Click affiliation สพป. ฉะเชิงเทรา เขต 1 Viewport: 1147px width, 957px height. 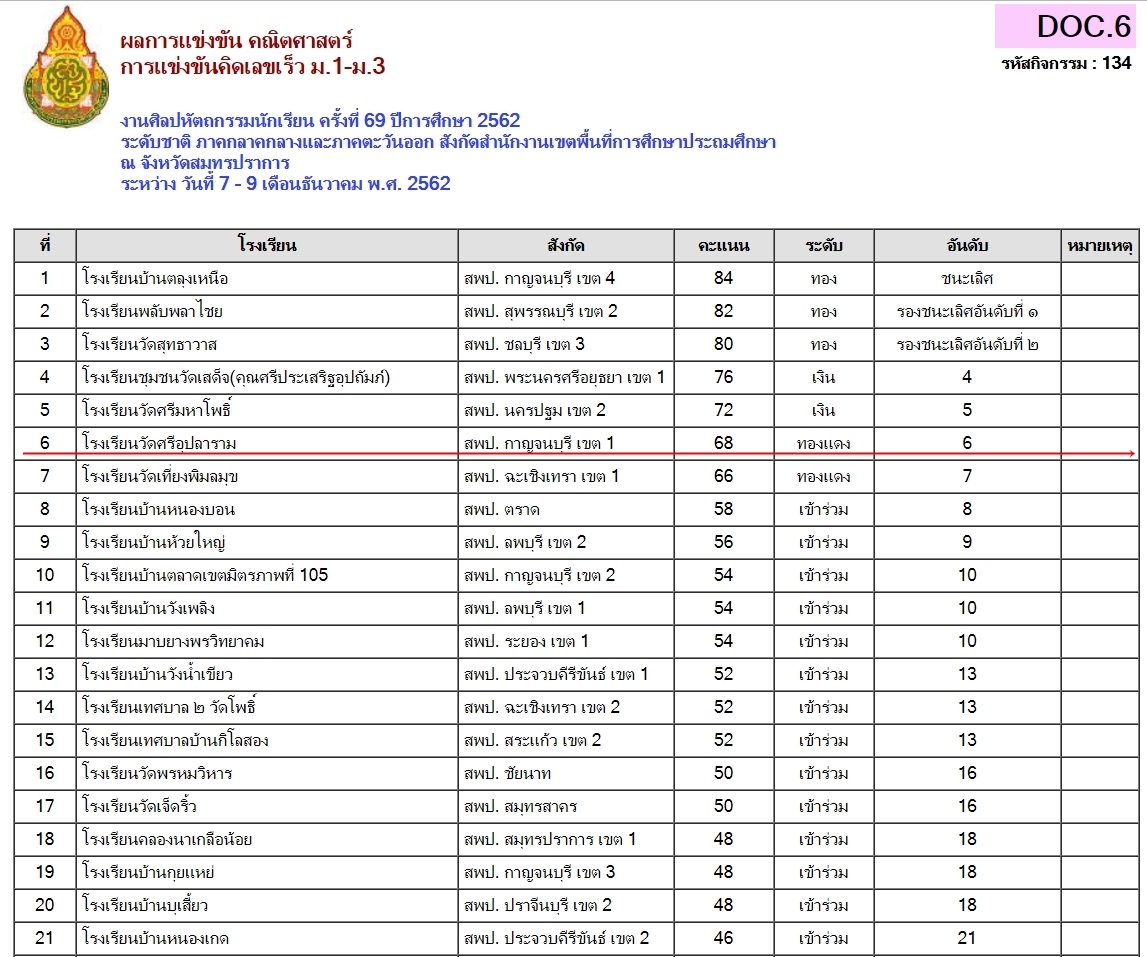click(x=541, y=476)
